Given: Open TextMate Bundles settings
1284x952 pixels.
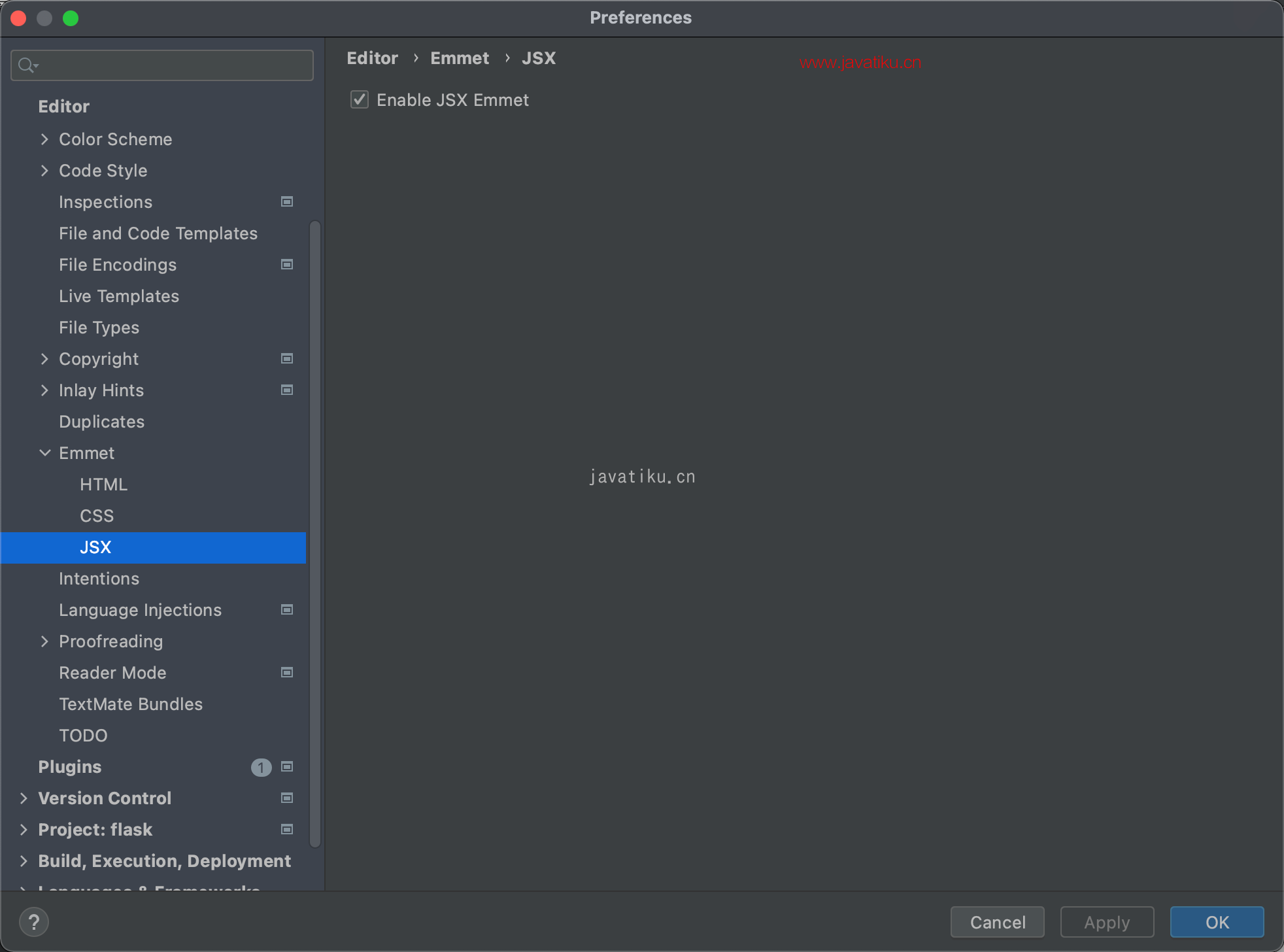Looking at the screenshot, I should point(131,704).
